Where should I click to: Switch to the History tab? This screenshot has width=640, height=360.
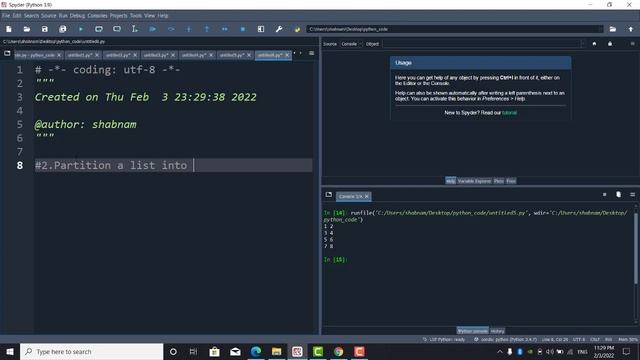497,331
